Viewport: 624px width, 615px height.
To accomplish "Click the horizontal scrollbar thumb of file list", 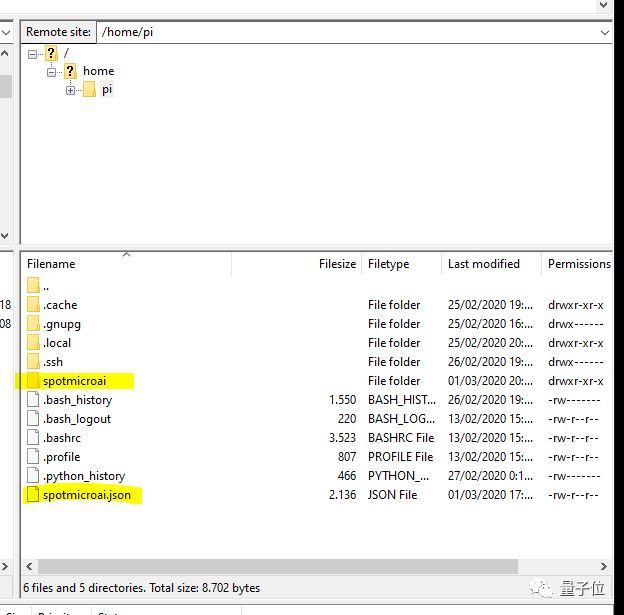I will click(278, 566).
